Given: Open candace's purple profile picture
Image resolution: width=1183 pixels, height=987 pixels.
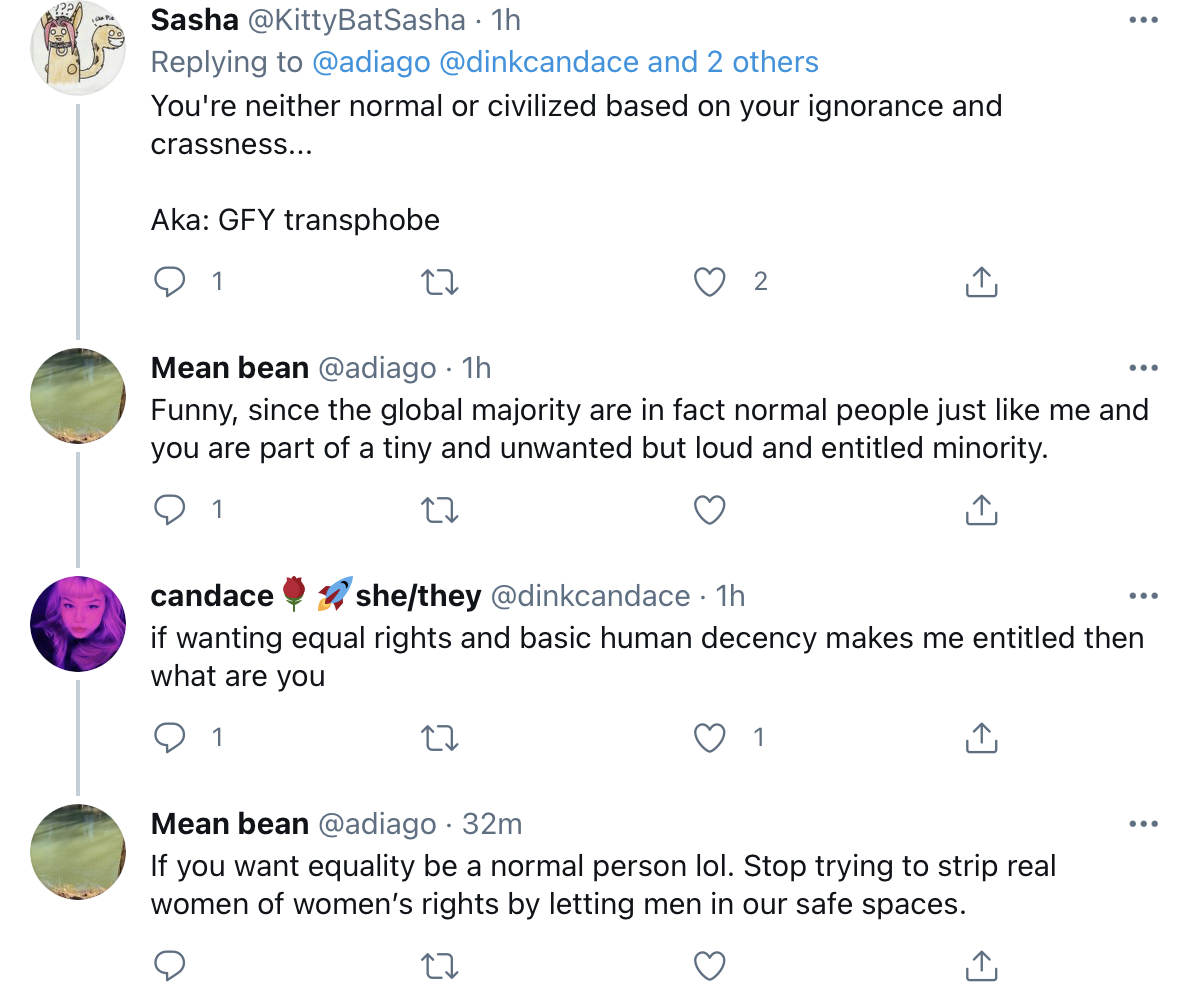Looking at the screenshot, I should tap(78, 624).
